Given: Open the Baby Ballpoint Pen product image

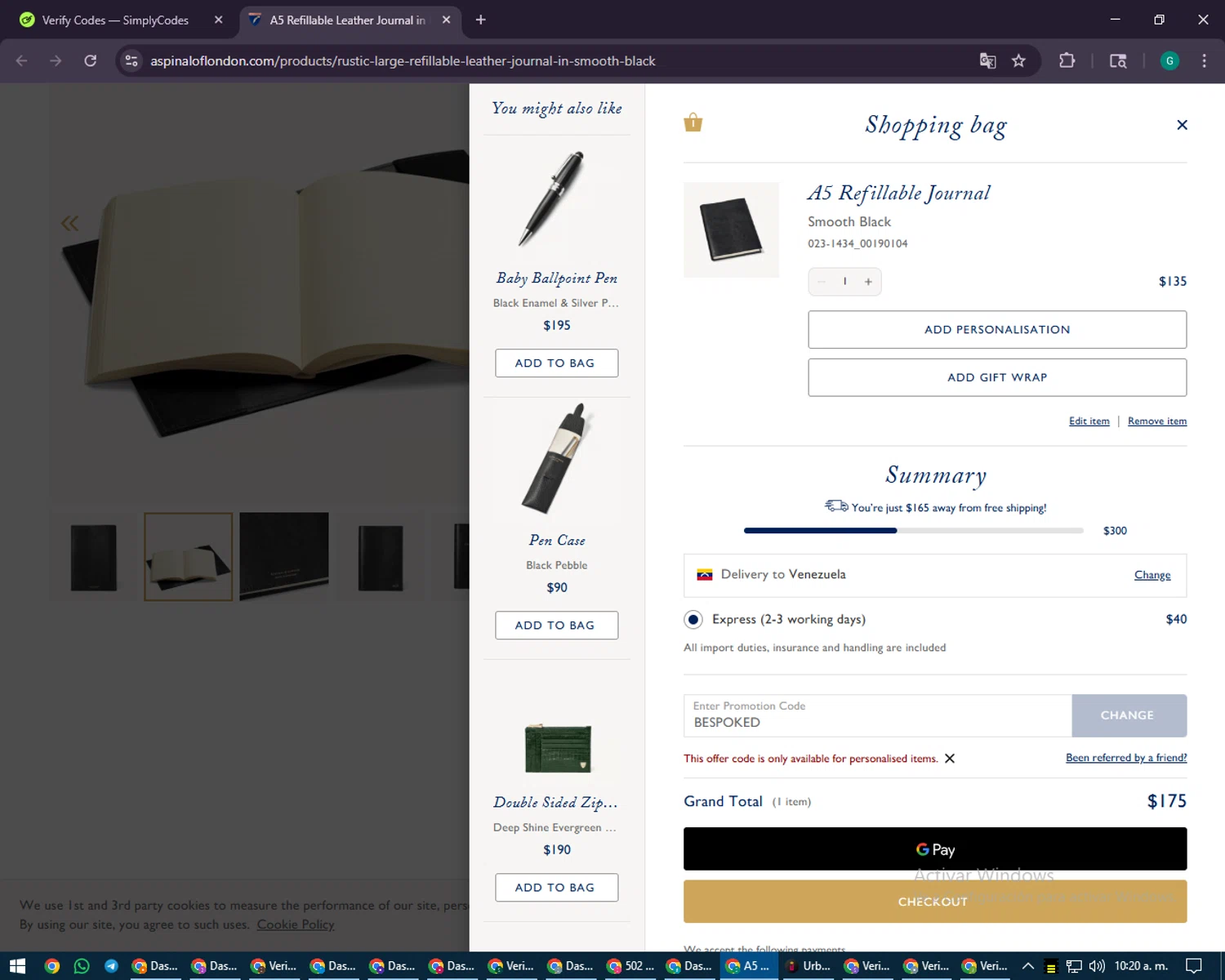Looking at the screenshot, I should pos(555,199).
